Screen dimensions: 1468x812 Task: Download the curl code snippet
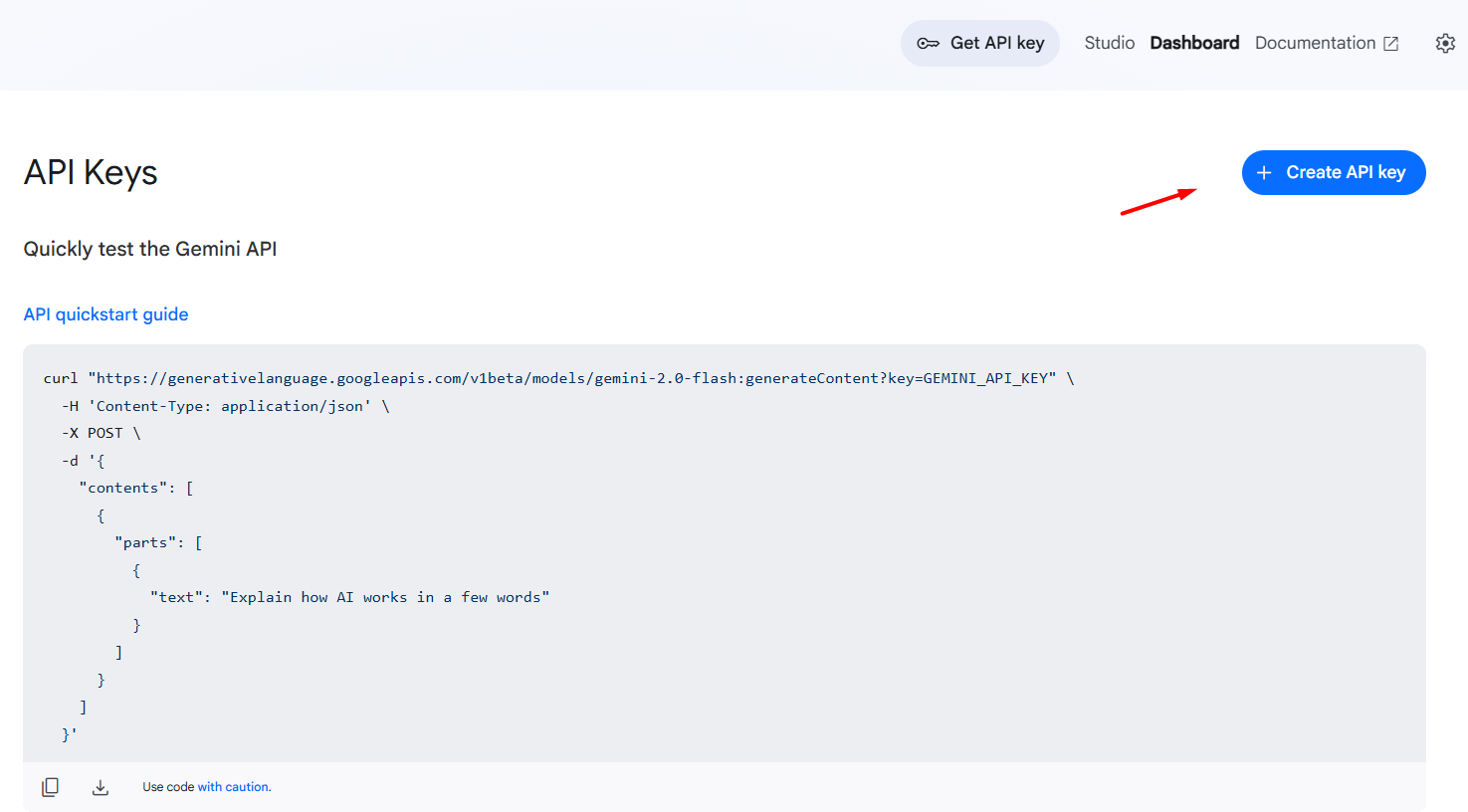101,787
